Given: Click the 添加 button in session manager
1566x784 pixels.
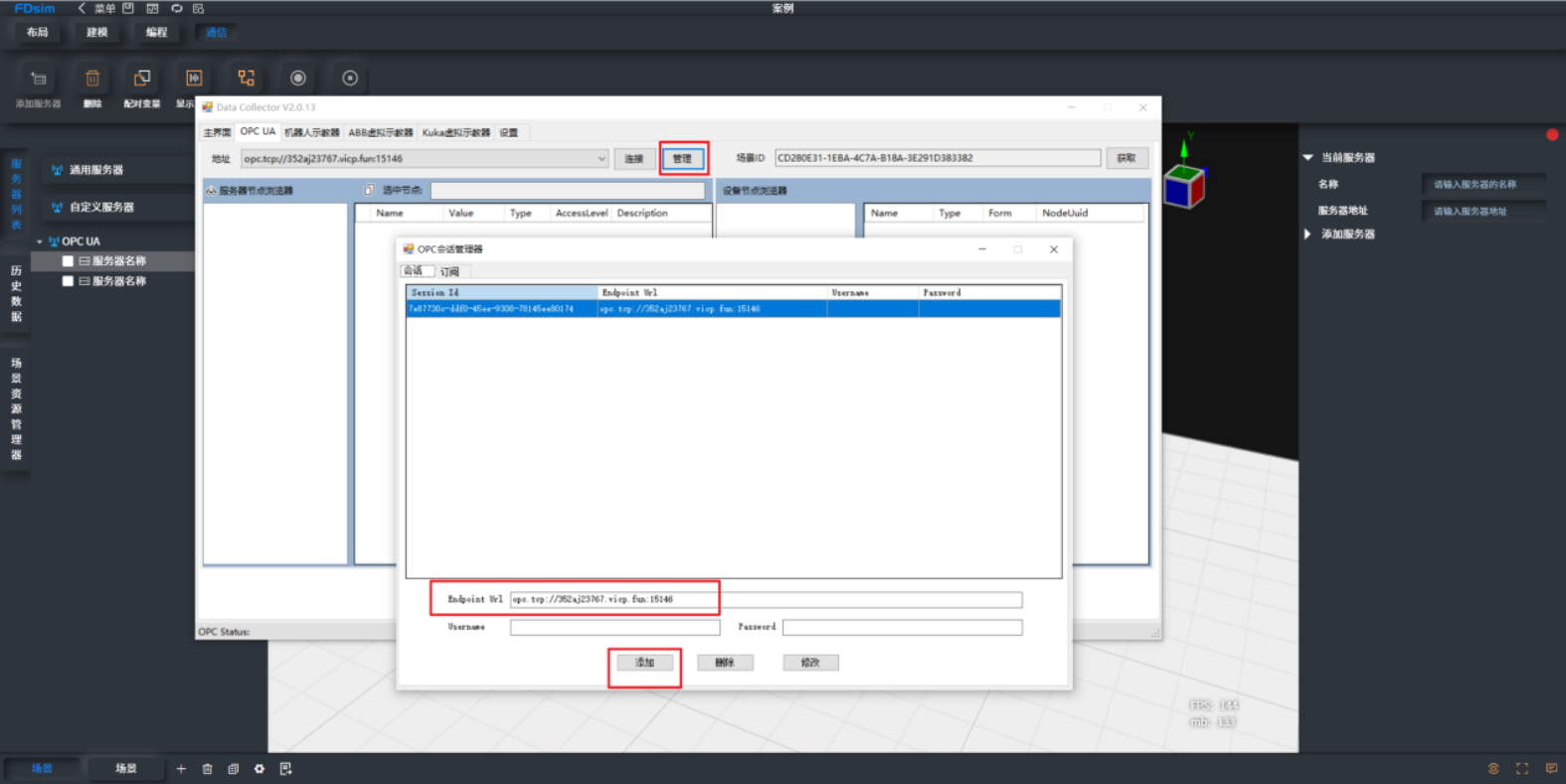Looking at the screenshot, I should pos(645,663).
